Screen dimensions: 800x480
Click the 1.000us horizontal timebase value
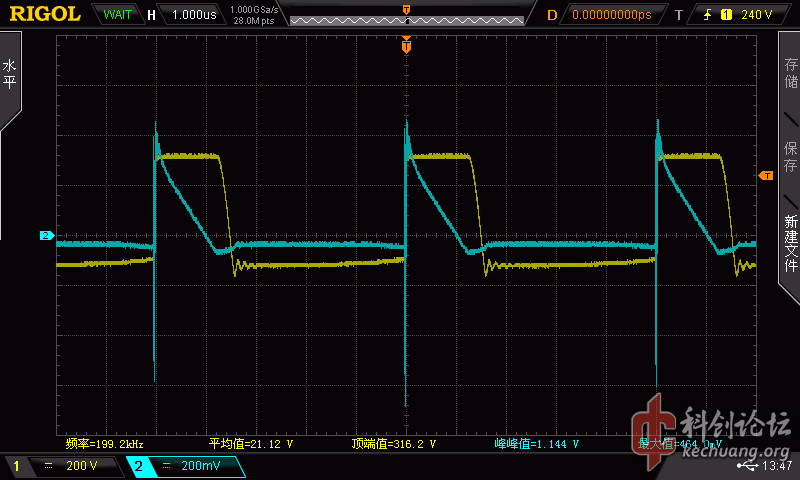click(194, 15)
